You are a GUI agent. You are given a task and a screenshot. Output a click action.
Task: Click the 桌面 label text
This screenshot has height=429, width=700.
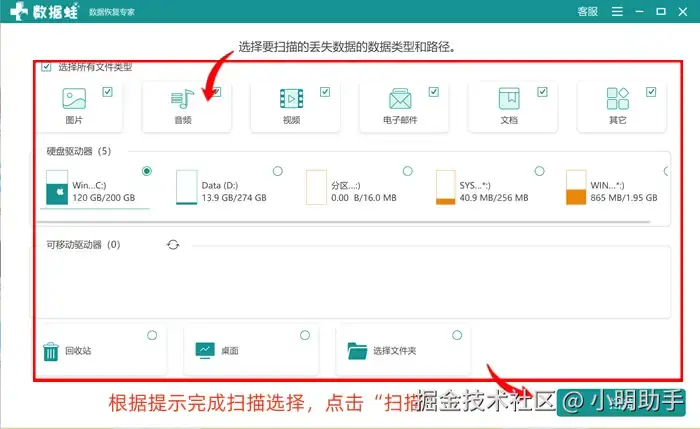(x=230, y=351)
